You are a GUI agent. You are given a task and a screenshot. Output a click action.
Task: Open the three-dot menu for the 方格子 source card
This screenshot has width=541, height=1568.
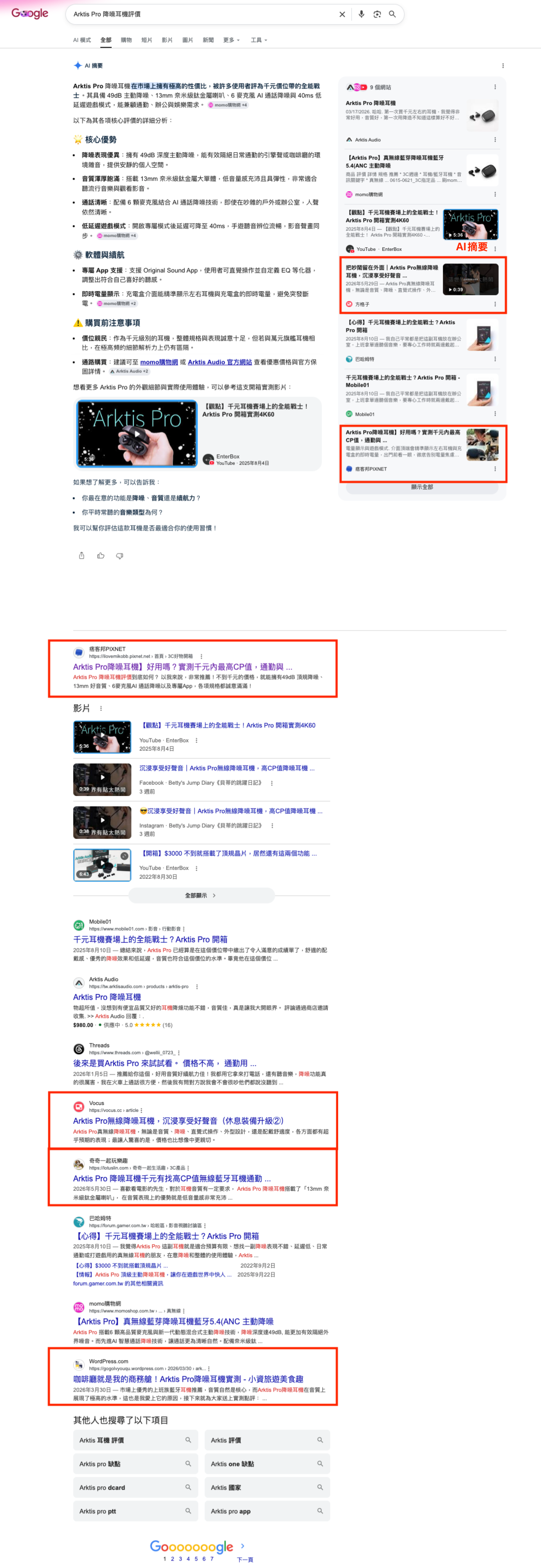495,304
